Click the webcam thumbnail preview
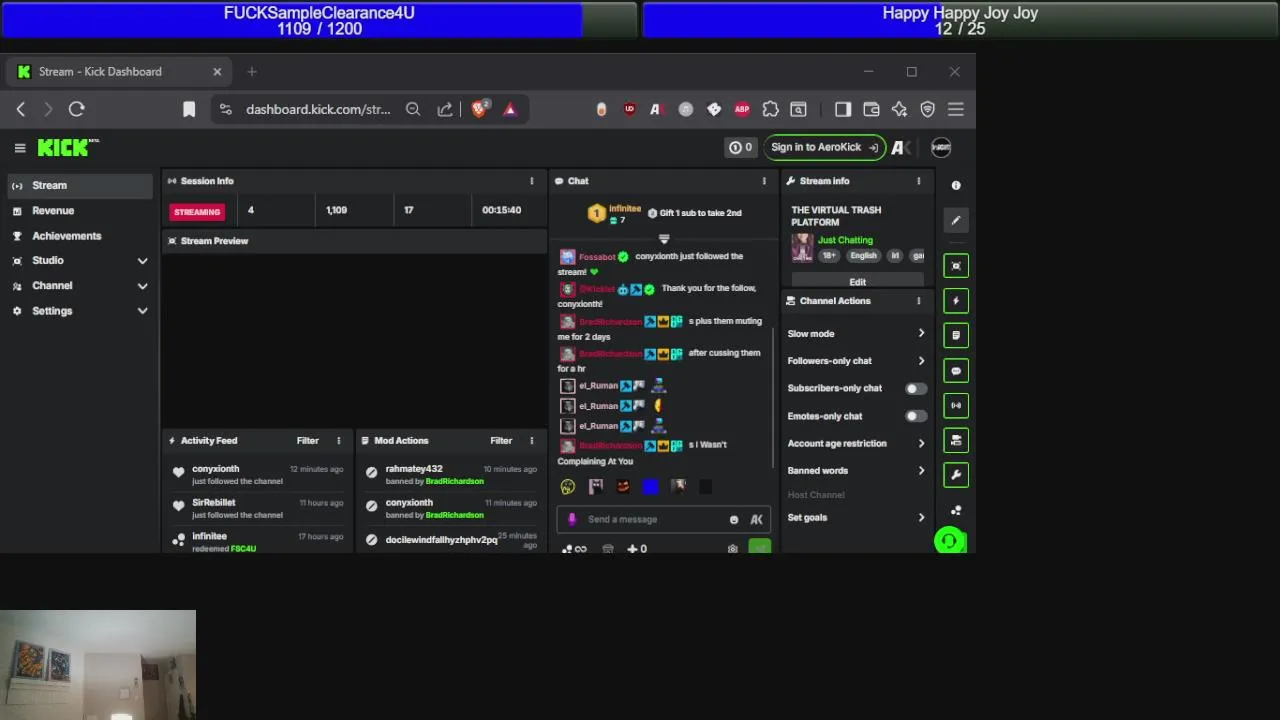The width and height of the screenshot is (1280, 720). (x=98, y=665)
